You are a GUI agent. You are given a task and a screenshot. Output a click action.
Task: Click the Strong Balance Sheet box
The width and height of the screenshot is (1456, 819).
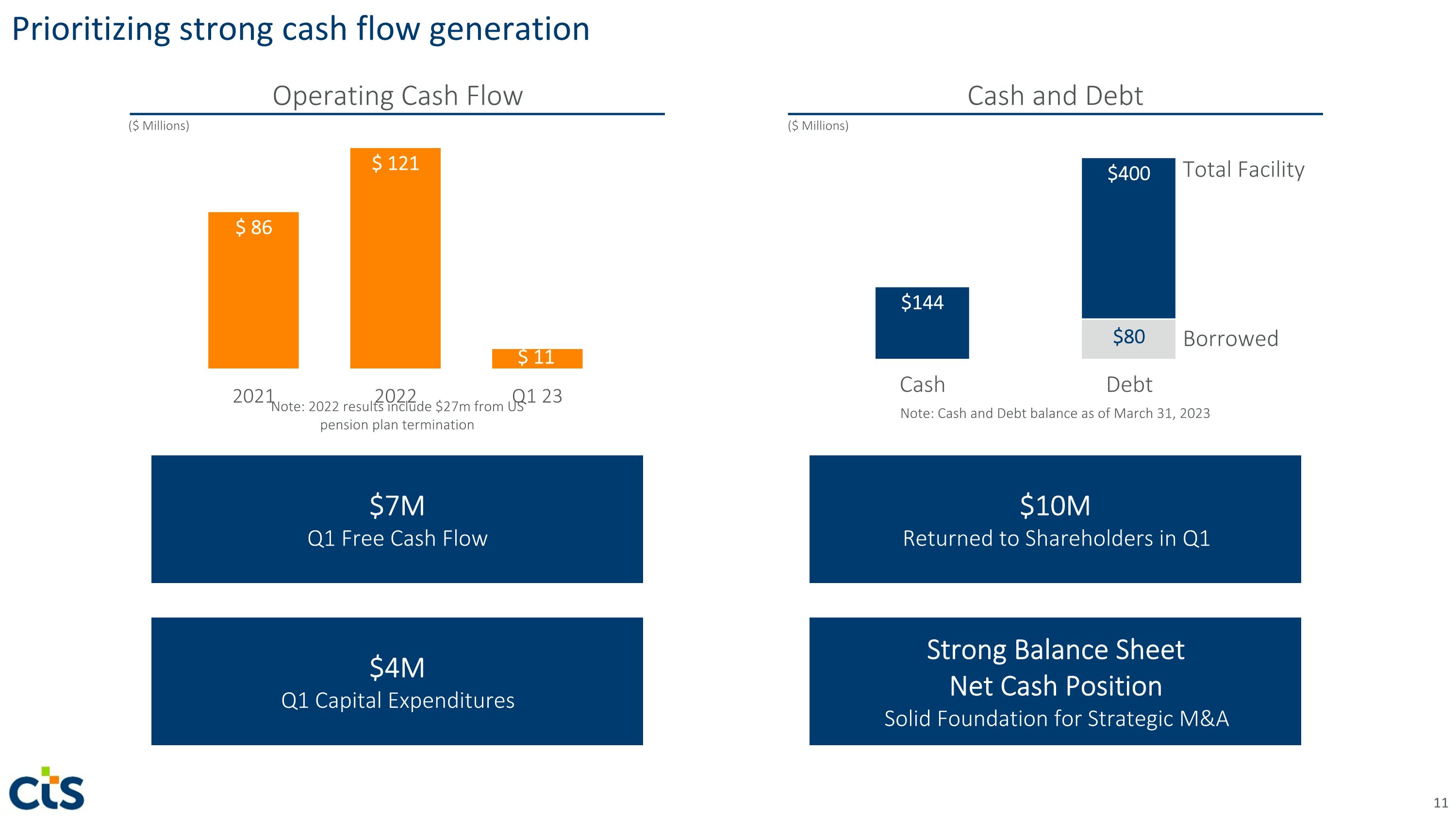(1055, 681)
